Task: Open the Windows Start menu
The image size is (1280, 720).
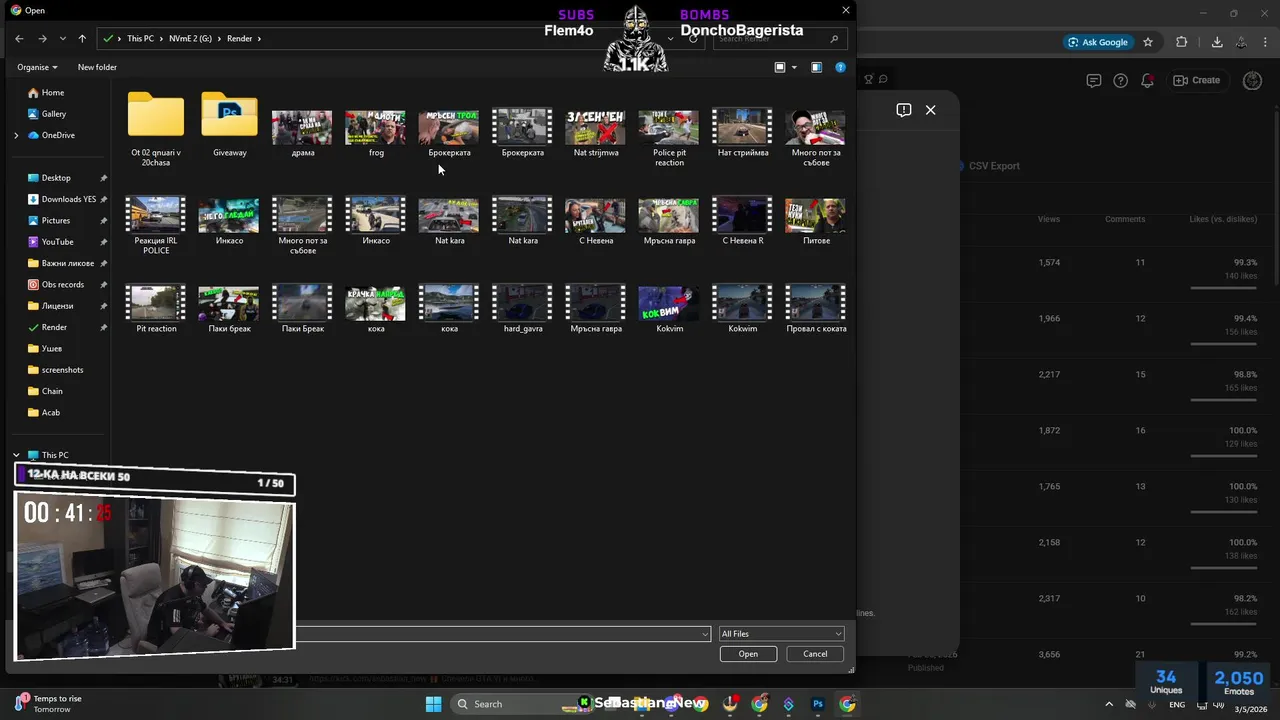Action: point(433,704)
